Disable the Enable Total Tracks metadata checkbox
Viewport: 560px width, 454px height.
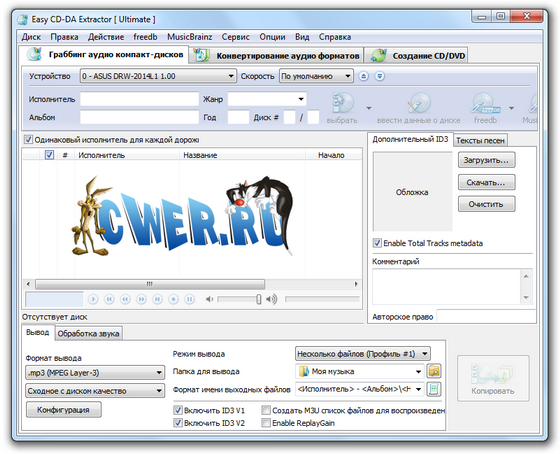[x=377, y=243]
